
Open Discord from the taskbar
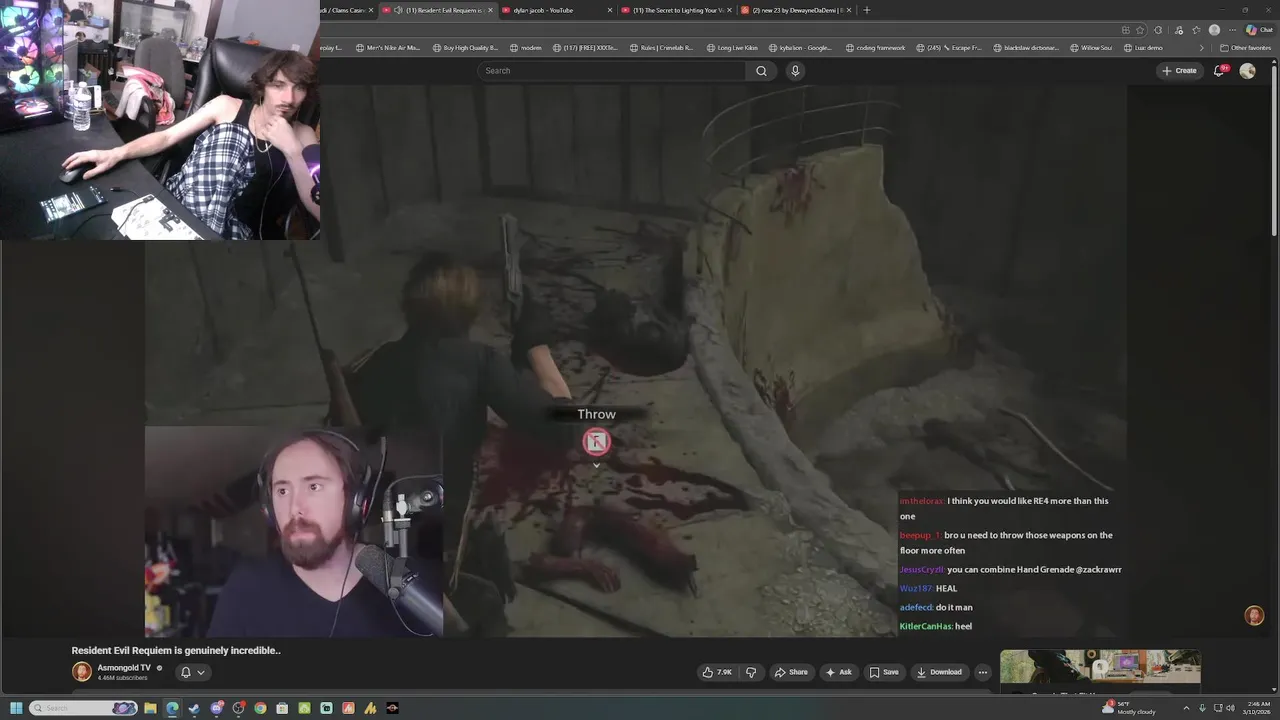coord(216,708)
